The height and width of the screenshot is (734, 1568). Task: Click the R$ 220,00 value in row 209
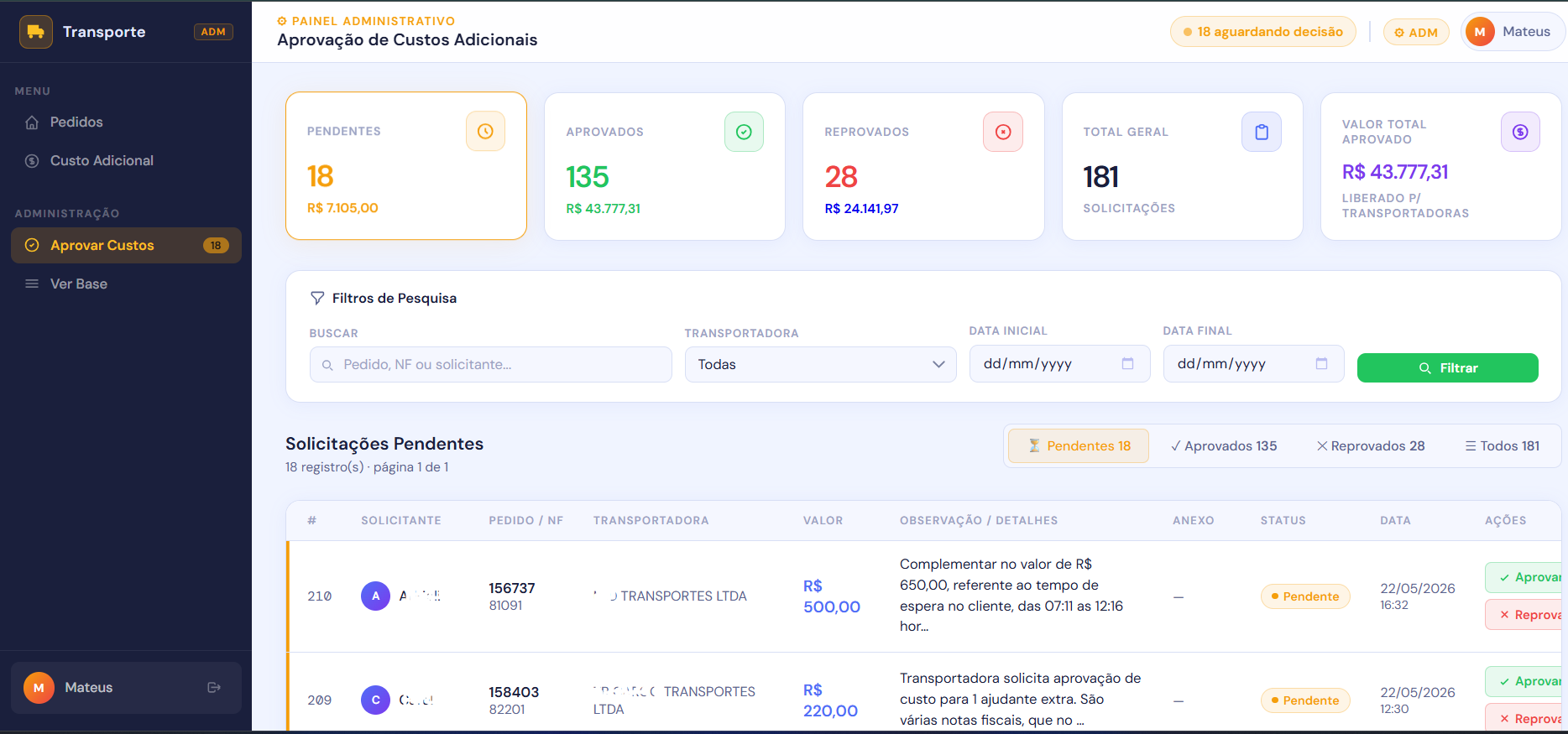tap(830, 700)
